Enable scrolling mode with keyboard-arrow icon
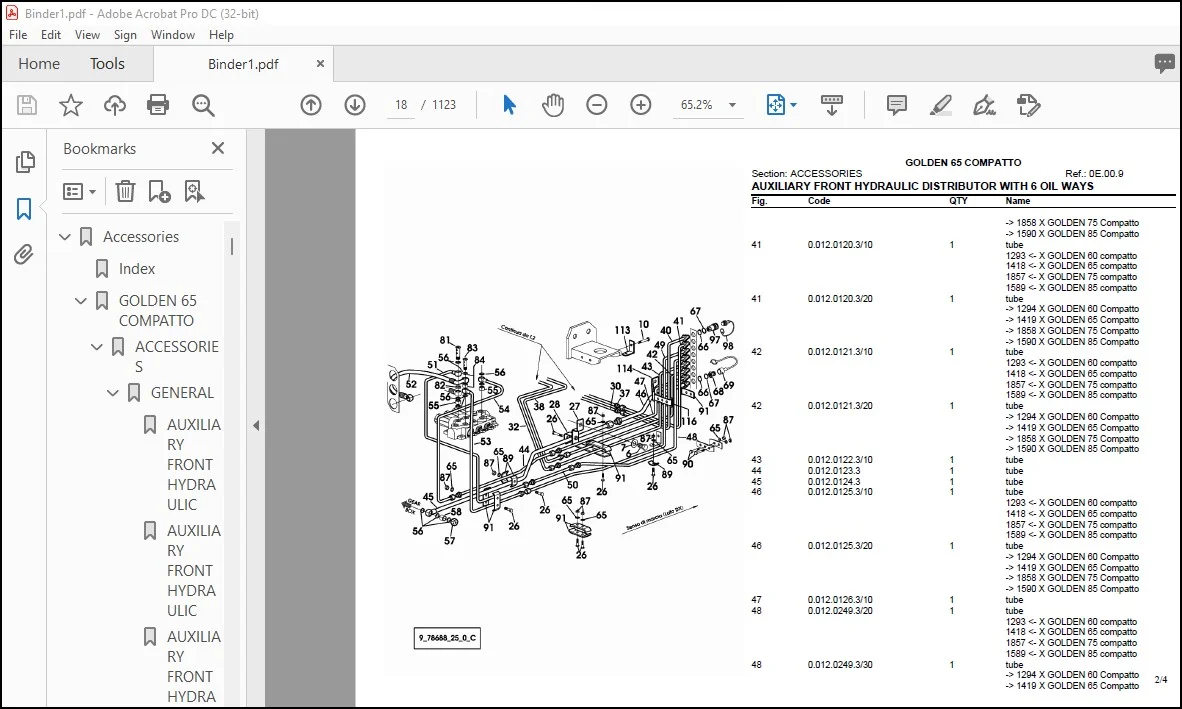The image size is (1182, 709). [831, 105]
